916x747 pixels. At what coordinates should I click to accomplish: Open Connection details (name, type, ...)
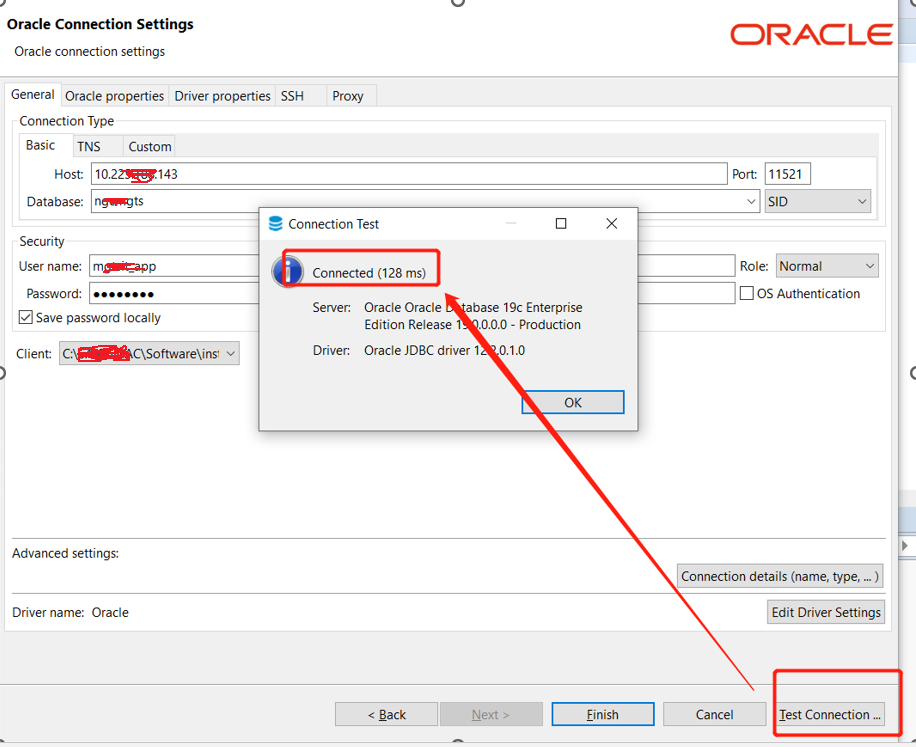point(780,576)
